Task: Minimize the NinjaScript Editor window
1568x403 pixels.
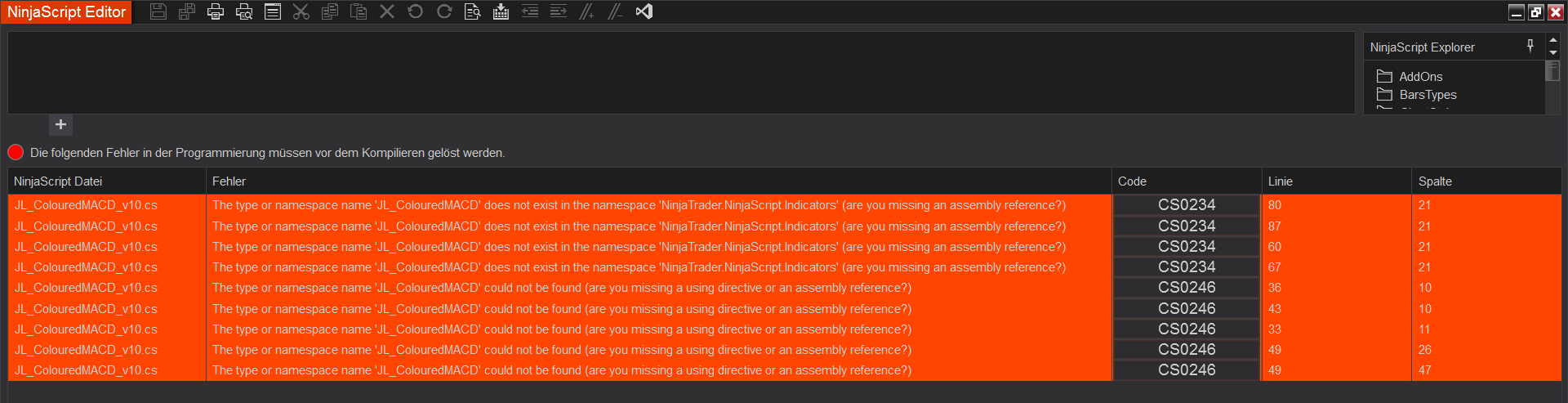Action: (1517, 12)
